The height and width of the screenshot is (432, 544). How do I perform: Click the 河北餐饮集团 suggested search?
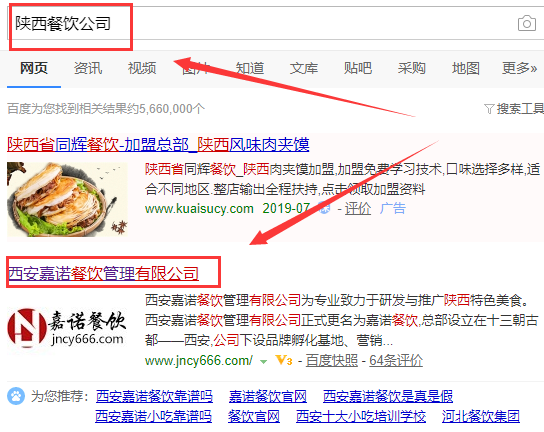point(481,416)
